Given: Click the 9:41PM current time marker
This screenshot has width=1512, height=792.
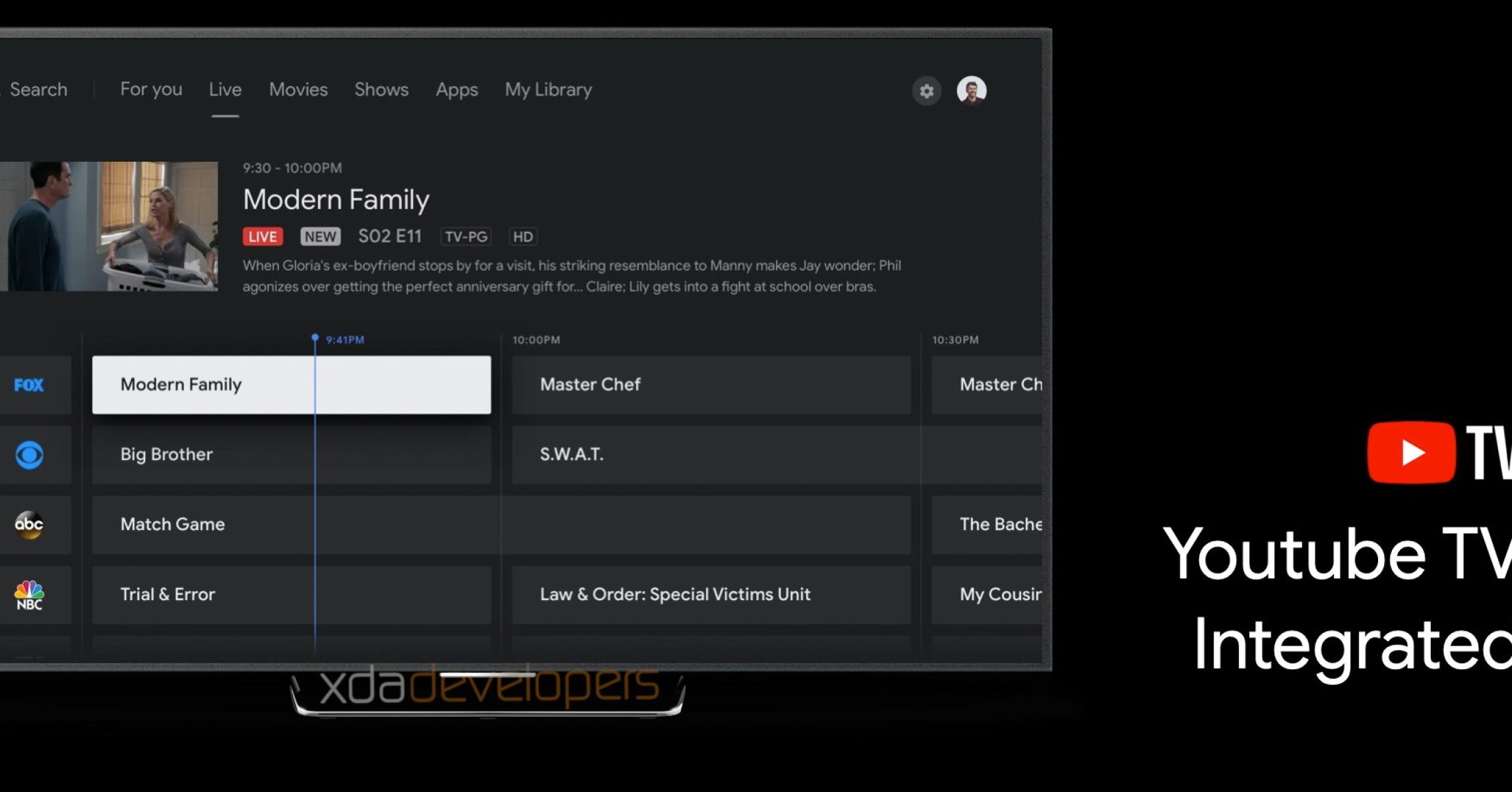Looking at the screenshot, I should [344, 340].
